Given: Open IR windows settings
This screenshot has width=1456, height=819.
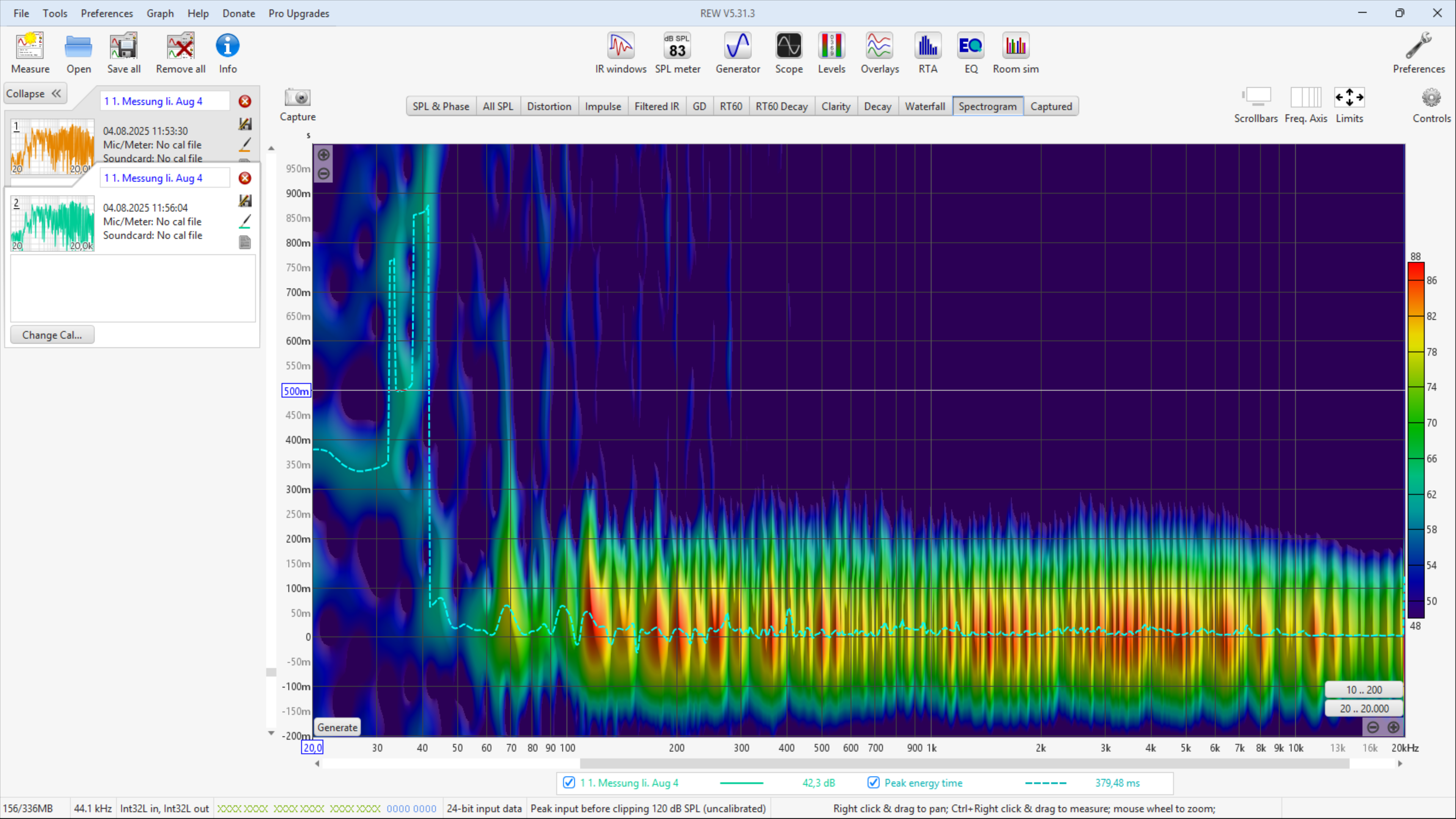Looking at the screenshot, I should [620, 53].
